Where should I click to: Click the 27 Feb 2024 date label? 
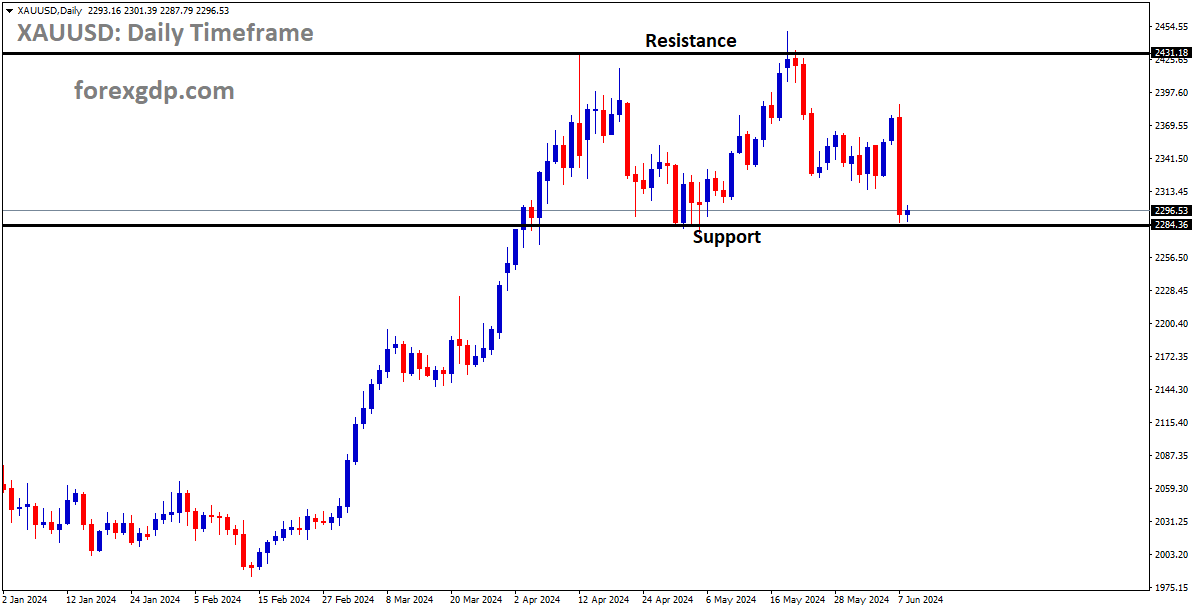[347, 600]
